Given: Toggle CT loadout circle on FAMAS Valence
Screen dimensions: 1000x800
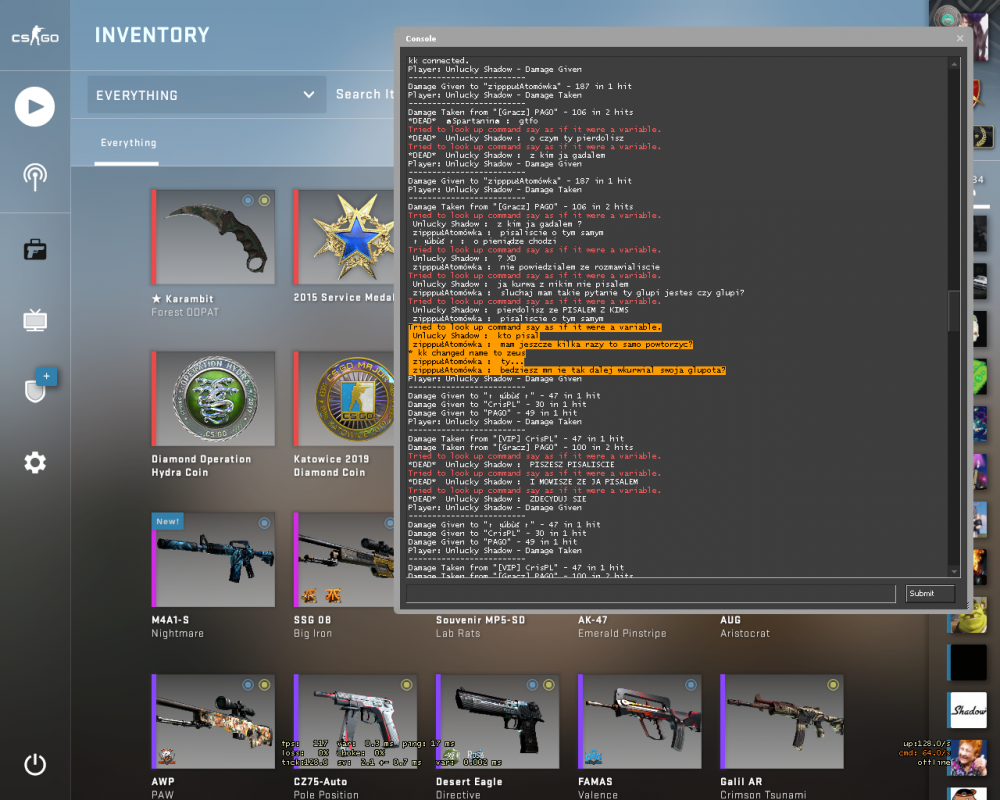Looking at the screenshot, I should click(x=691, y=685).
